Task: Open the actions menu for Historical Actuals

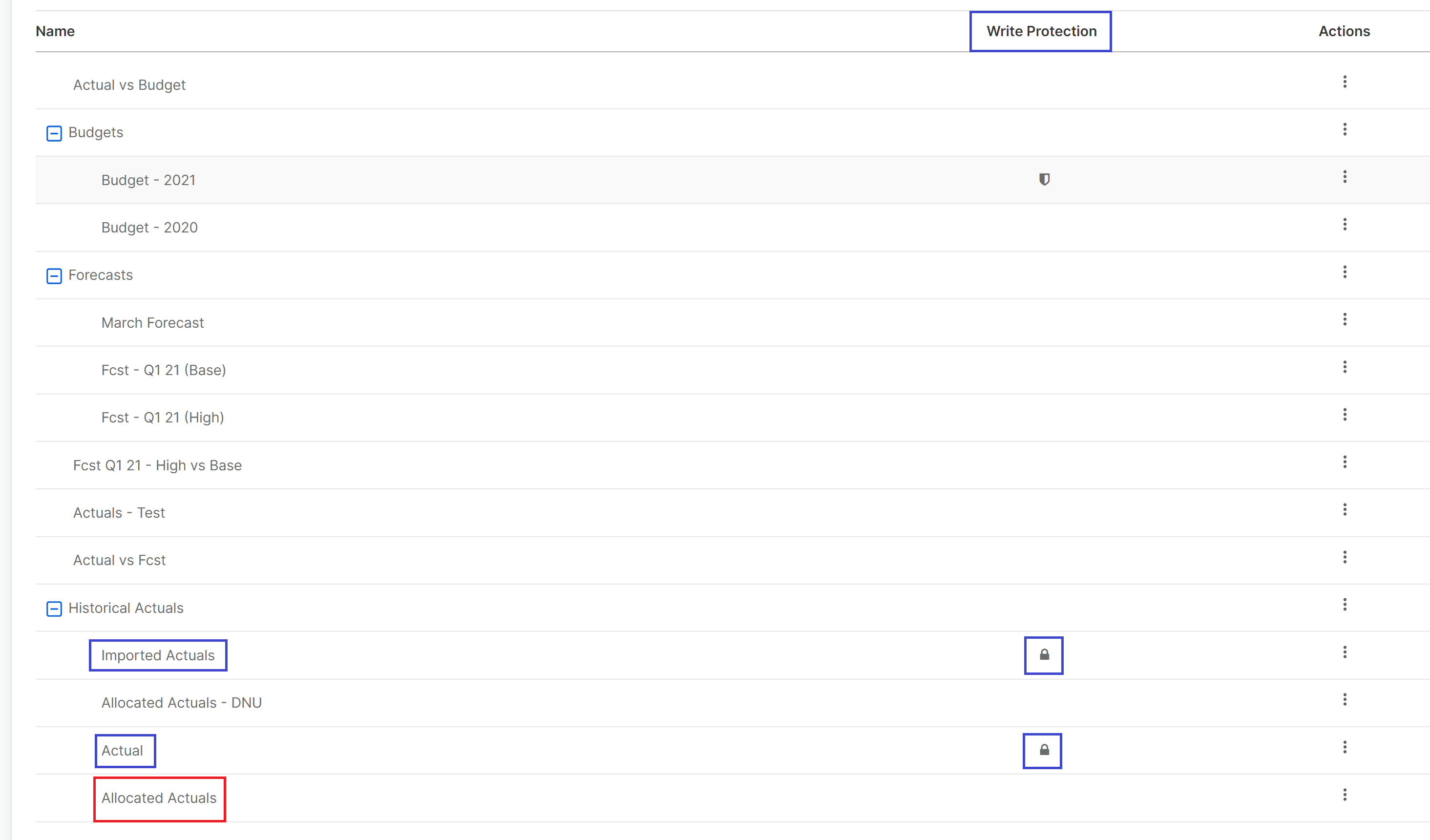Action: (1345, 604)
